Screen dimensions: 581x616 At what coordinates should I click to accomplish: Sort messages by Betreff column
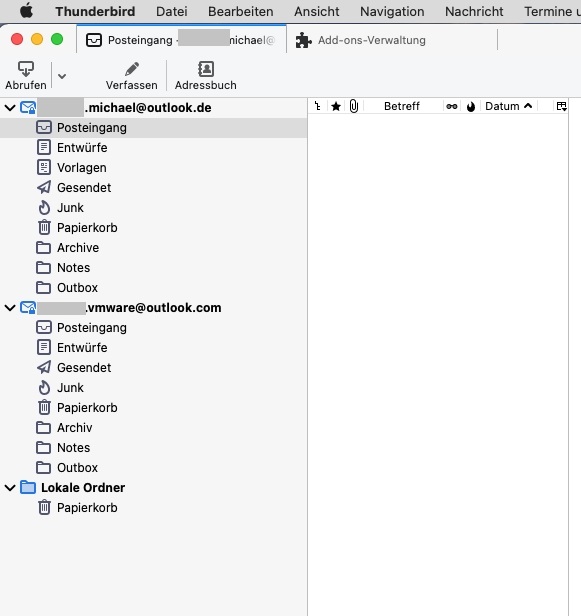pos(402,106)
